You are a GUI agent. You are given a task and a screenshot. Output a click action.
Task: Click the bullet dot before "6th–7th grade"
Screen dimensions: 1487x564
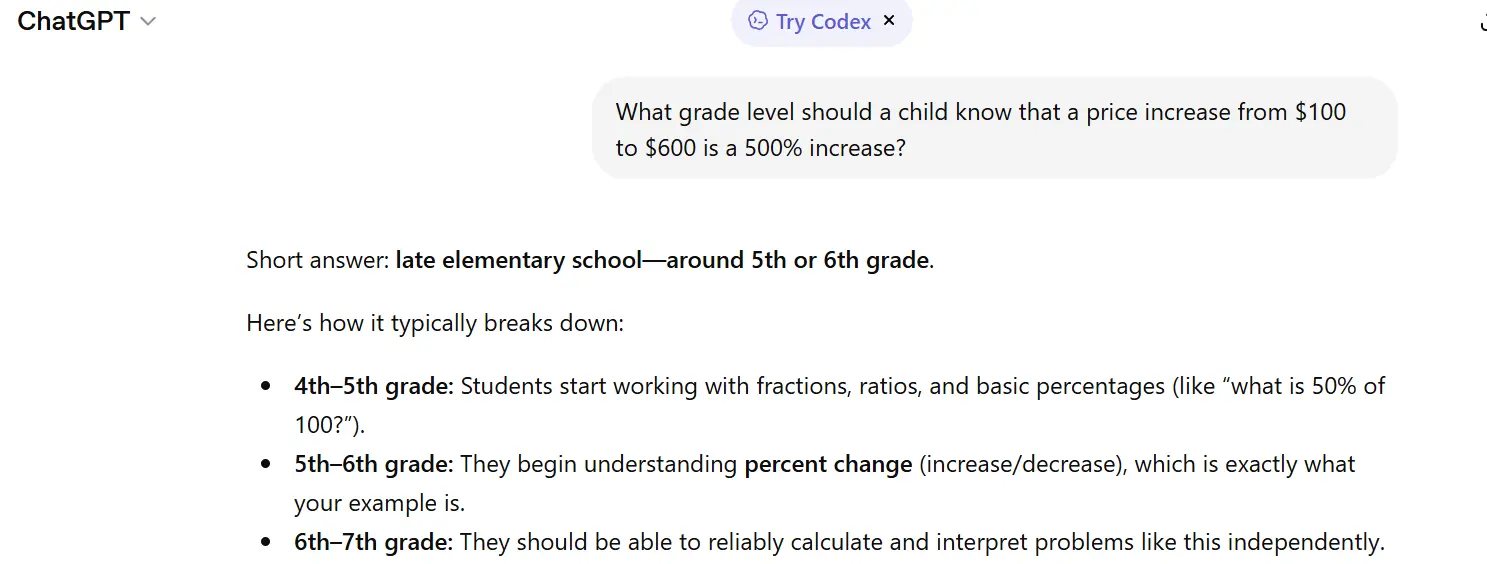click(265, 542)
